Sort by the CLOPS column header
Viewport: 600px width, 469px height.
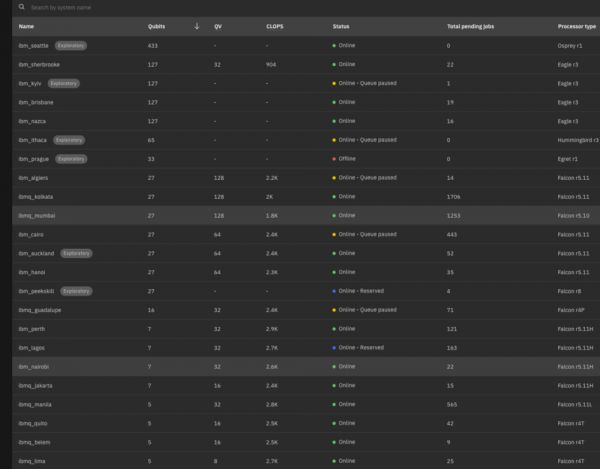274,26
